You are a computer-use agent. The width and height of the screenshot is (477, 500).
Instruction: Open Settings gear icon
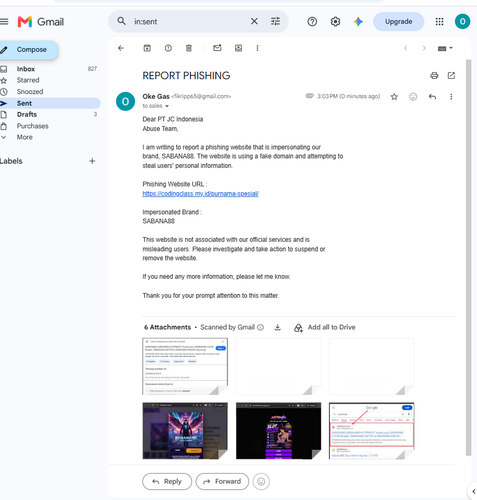(x=335, y=22)
